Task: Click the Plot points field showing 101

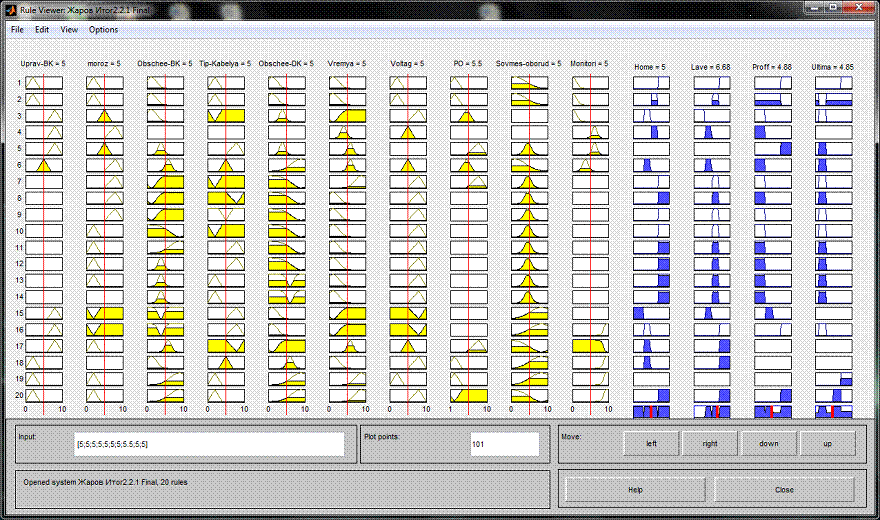Action: [x=504, y=443]
